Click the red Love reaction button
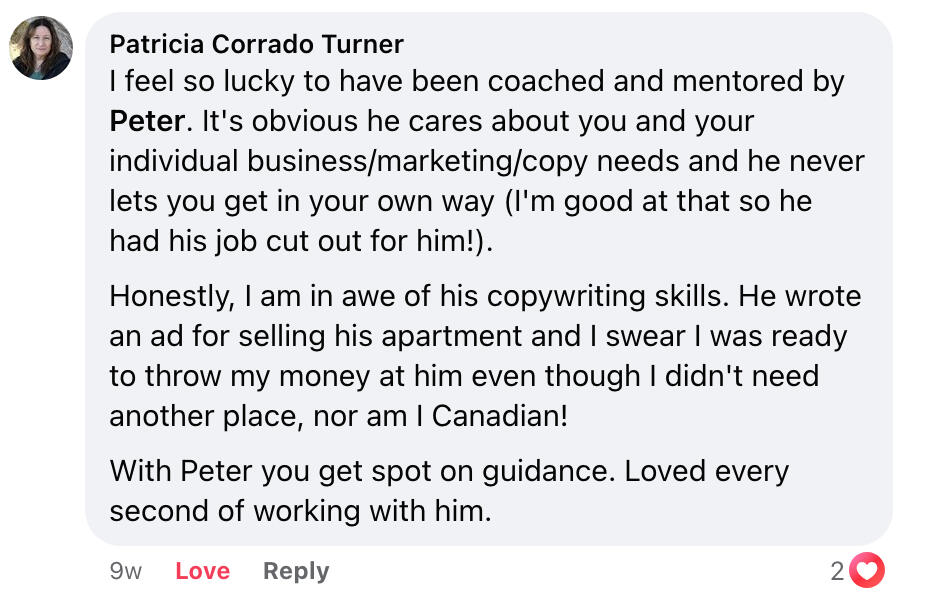Viewport: 926px width, 596px height. 202,571
